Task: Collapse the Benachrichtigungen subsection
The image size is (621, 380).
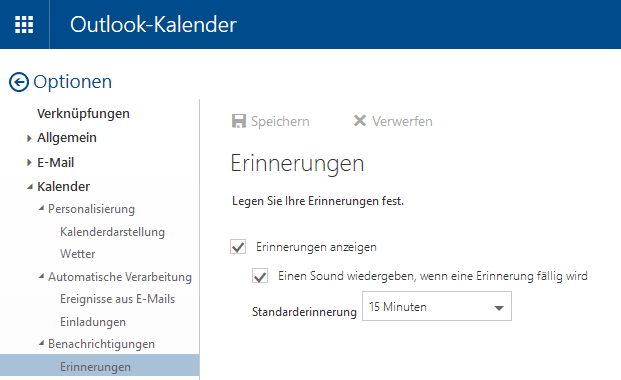Action: [x=41, y=344]
